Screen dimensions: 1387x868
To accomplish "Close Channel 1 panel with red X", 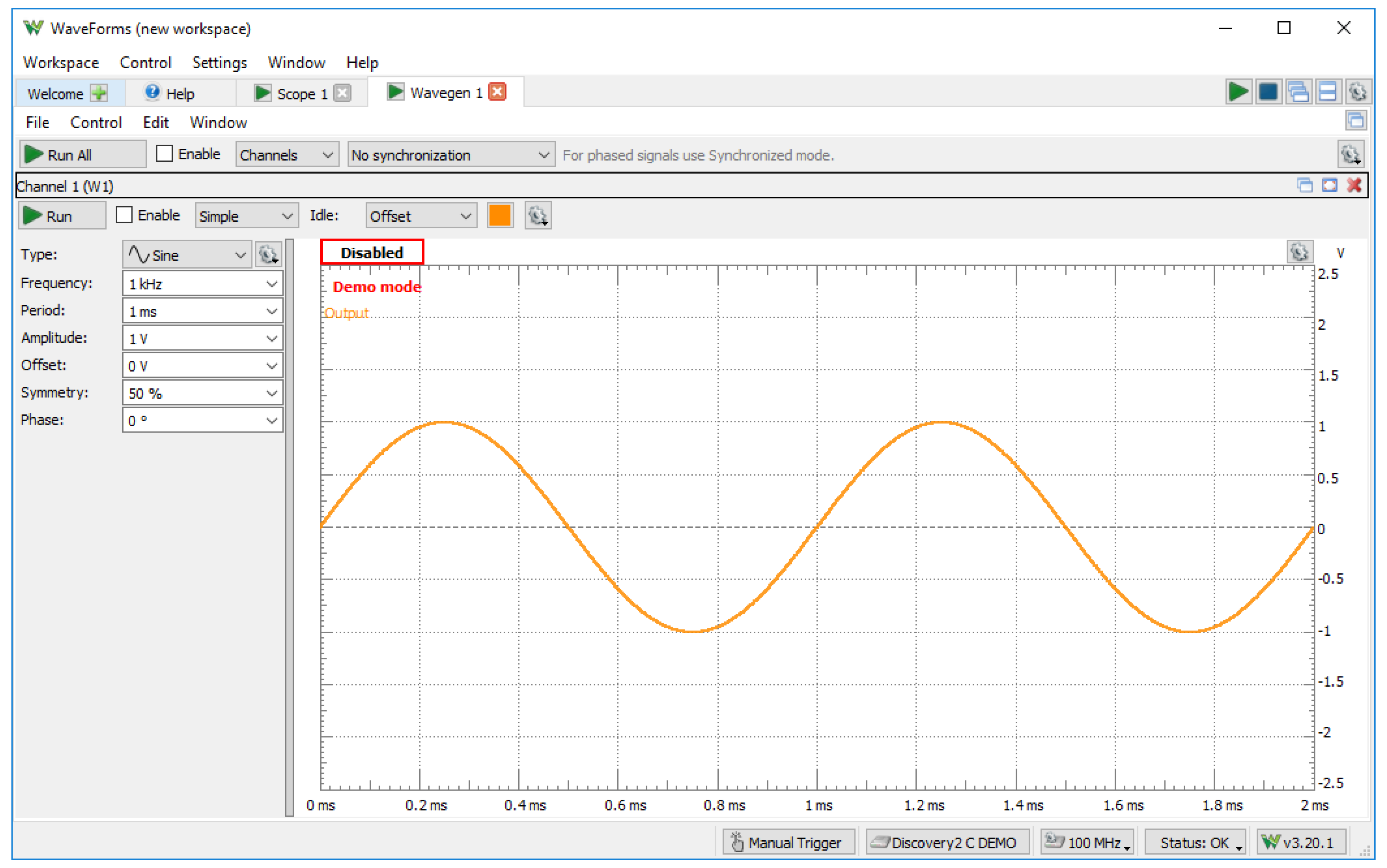I will (x=1354, y=185).
